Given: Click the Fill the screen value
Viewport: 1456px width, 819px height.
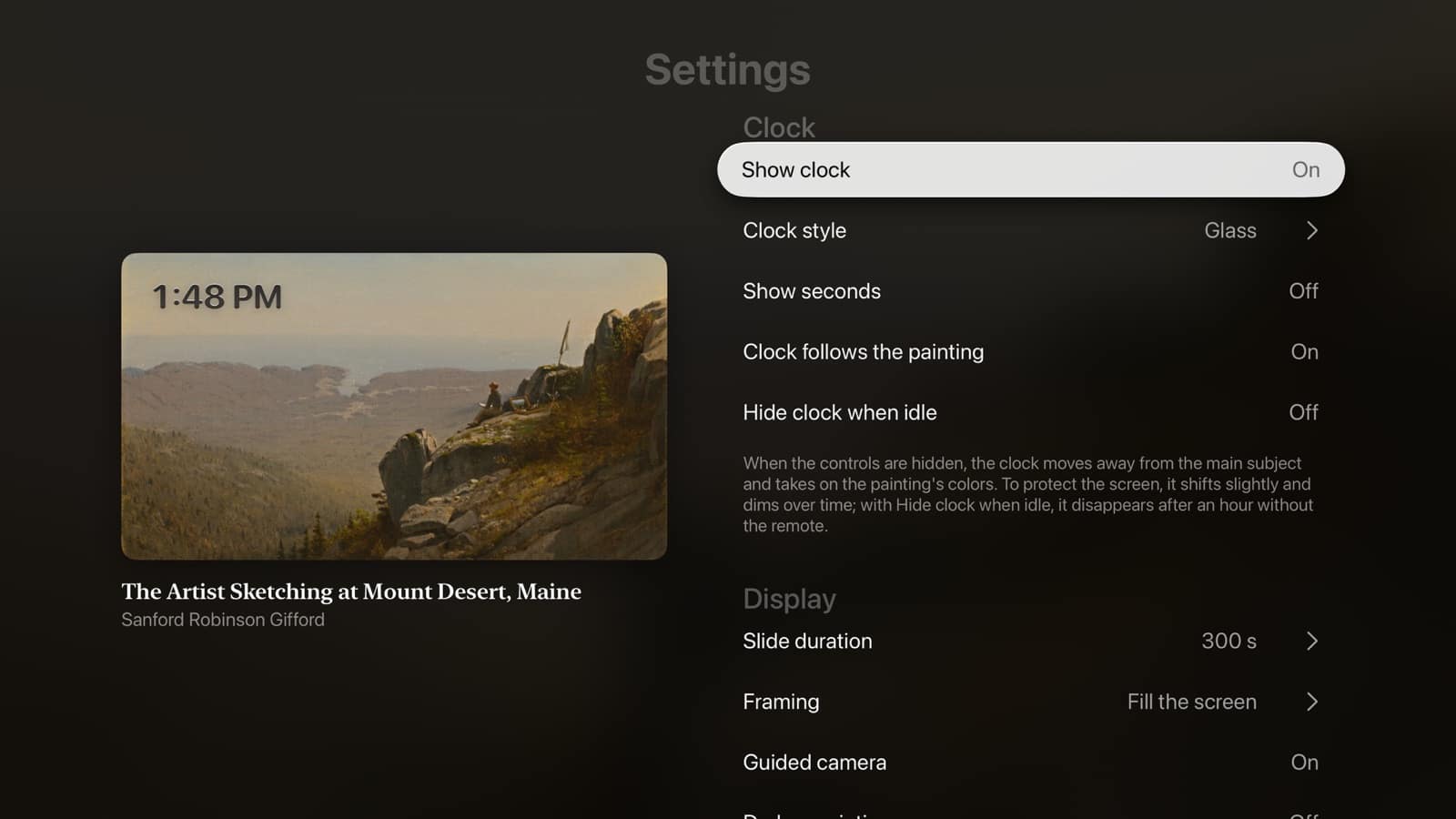Looking at the screenshot, I should [1191, 702].
